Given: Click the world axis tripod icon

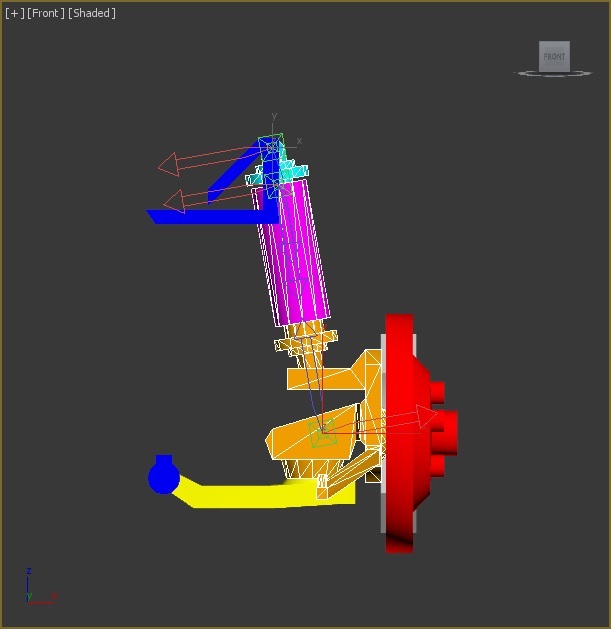Looking at the screenshot, I should [x=40, y=586].
